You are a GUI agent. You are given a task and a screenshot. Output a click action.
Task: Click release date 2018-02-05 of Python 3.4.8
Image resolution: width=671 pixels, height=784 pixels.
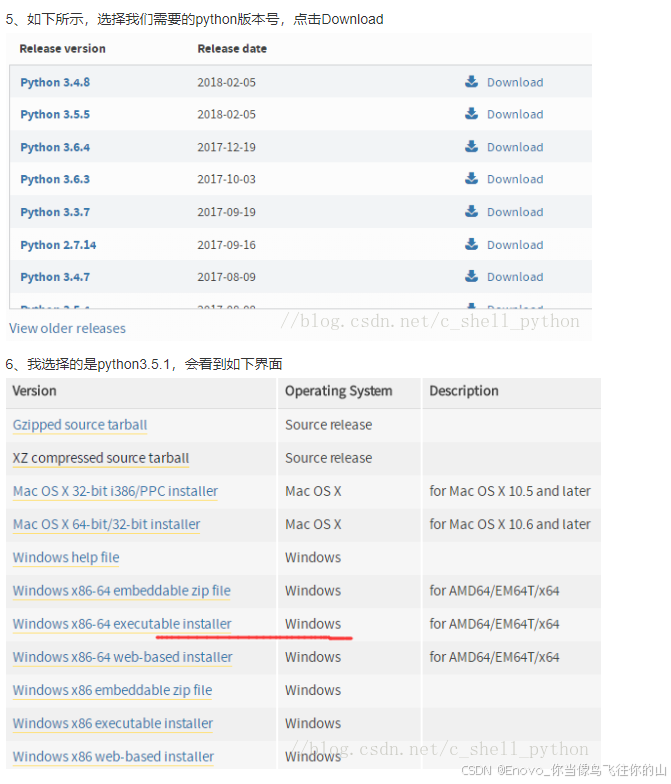[226, 82]
